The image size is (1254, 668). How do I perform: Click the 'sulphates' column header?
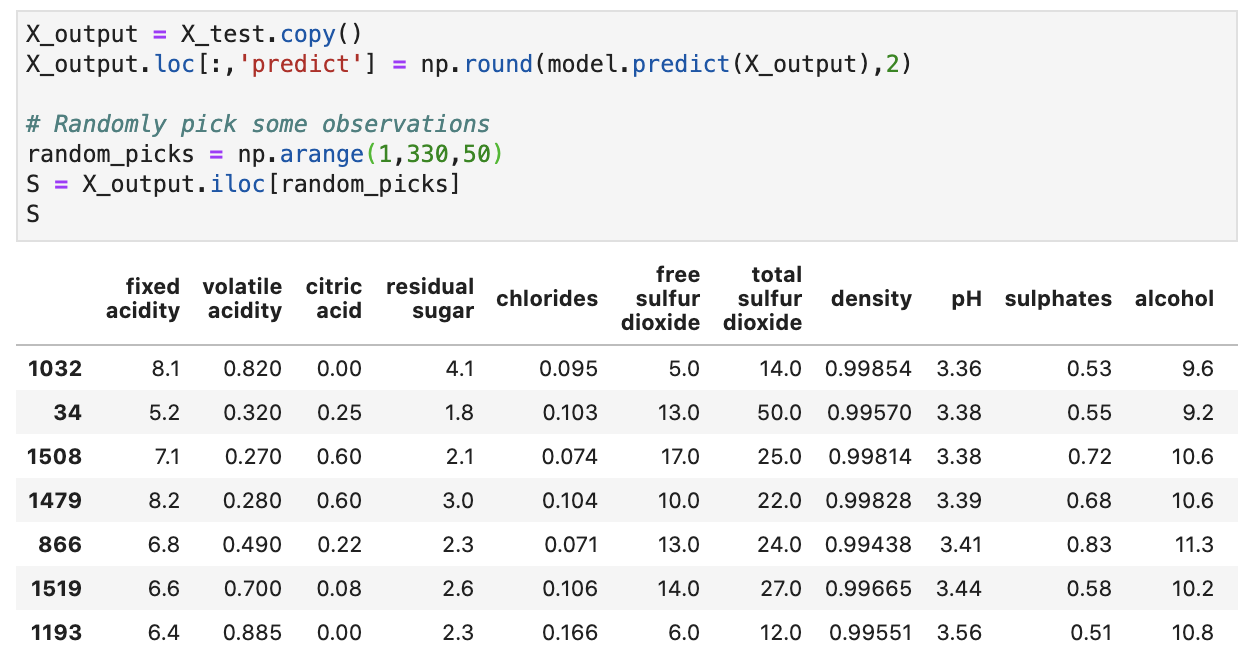pyautogui.click(x=1058, y=298)
